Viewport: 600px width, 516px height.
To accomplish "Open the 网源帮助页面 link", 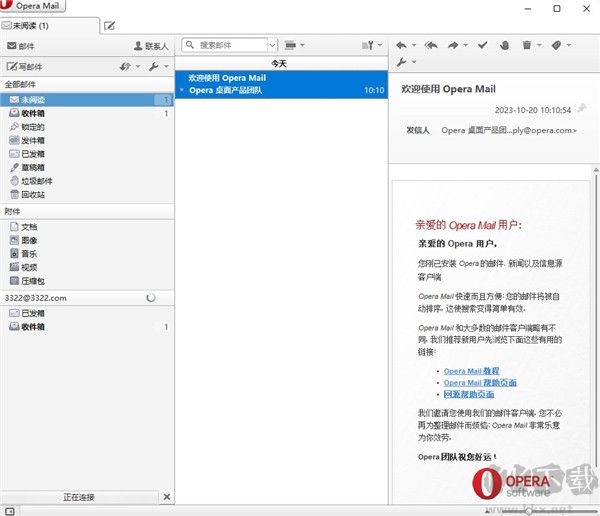I will (469, 394).
